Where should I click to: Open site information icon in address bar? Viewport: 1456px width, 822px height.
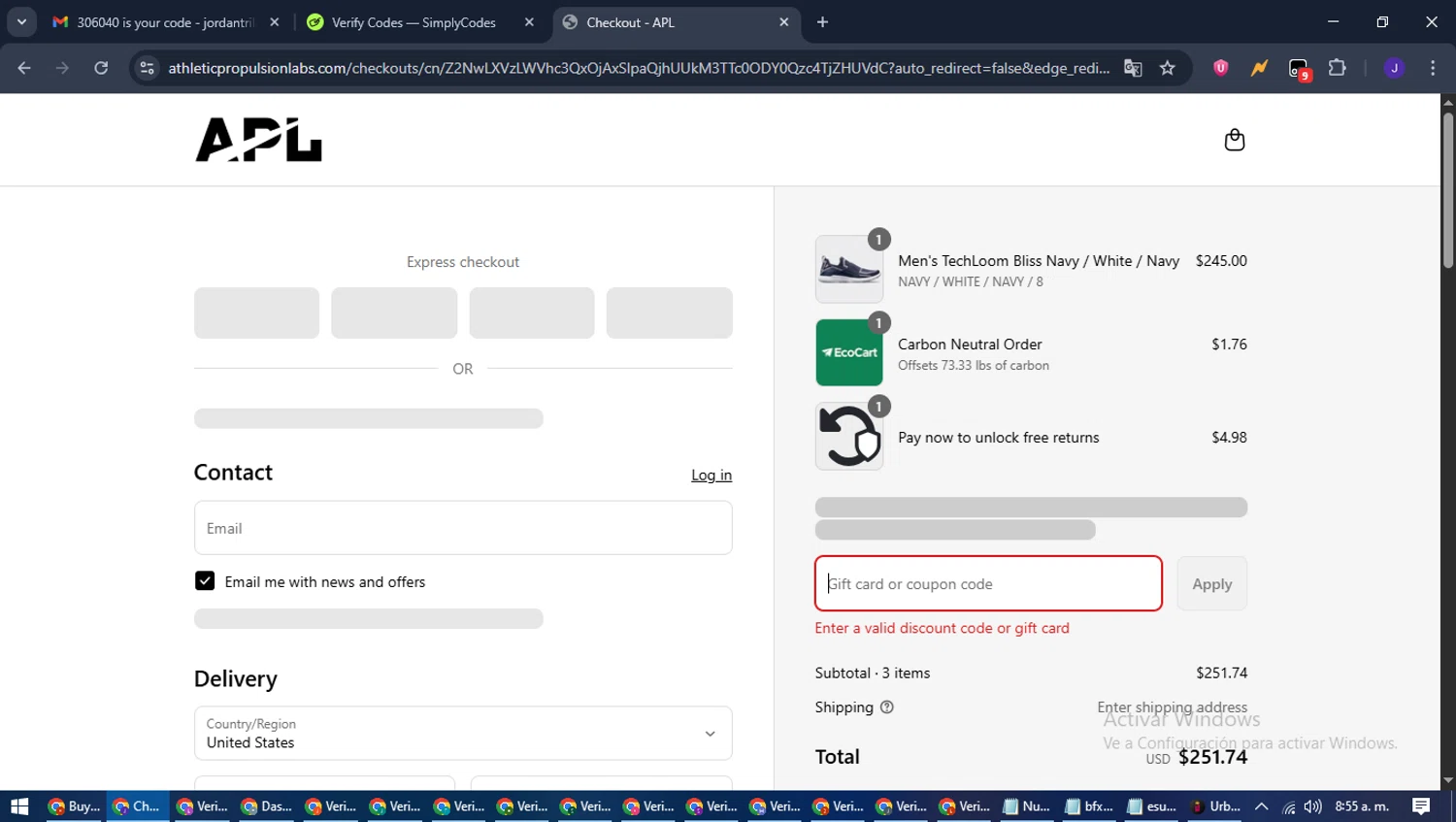pos(147,68)
